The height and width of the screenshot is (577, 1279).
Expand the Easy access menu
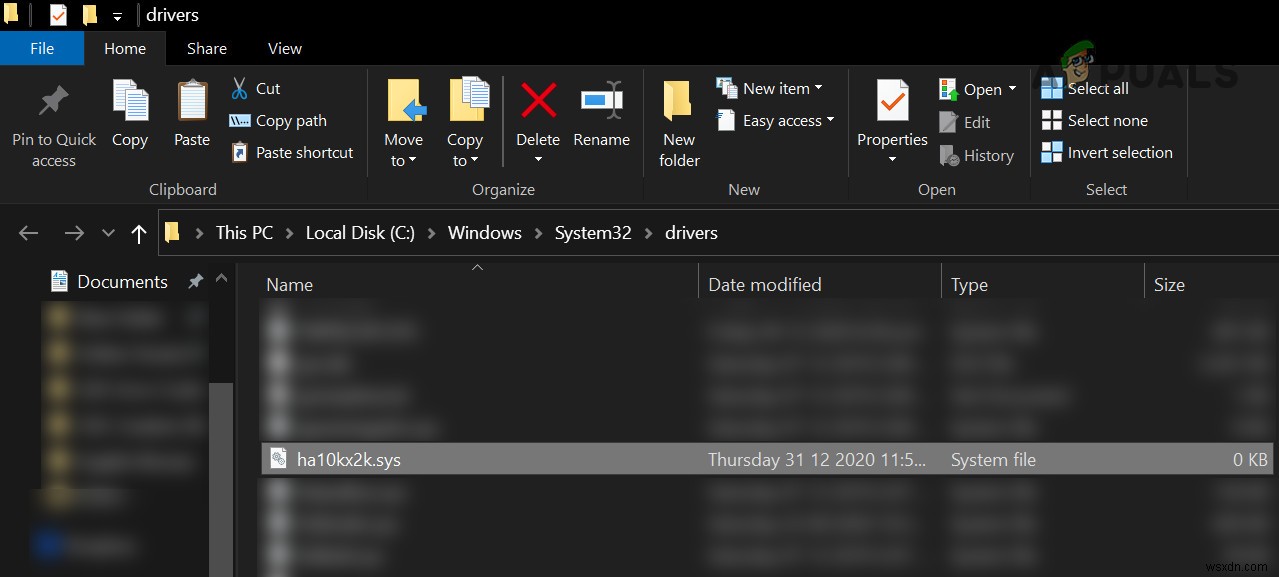coord(776,120)
